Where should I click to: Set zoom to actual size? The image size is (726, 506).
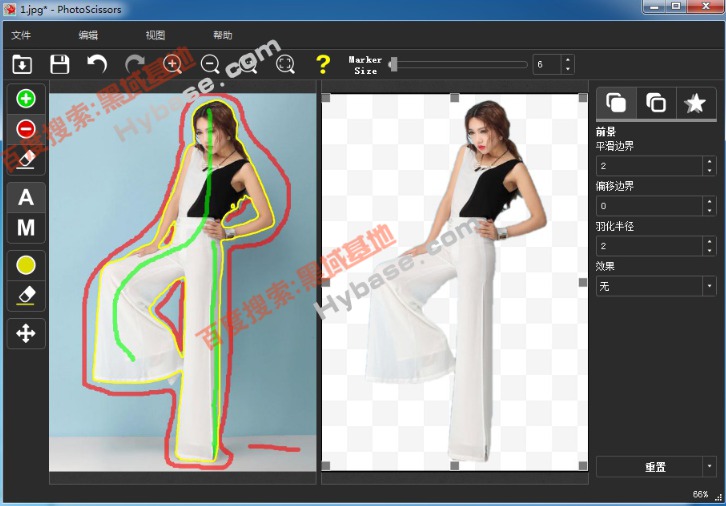point(248,64)
